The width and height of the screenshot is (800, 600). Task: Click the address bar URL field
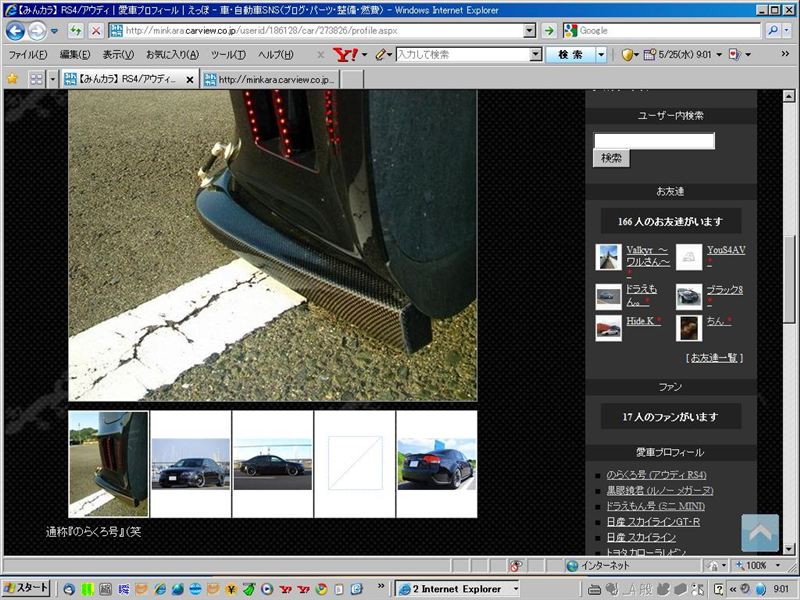323,31
